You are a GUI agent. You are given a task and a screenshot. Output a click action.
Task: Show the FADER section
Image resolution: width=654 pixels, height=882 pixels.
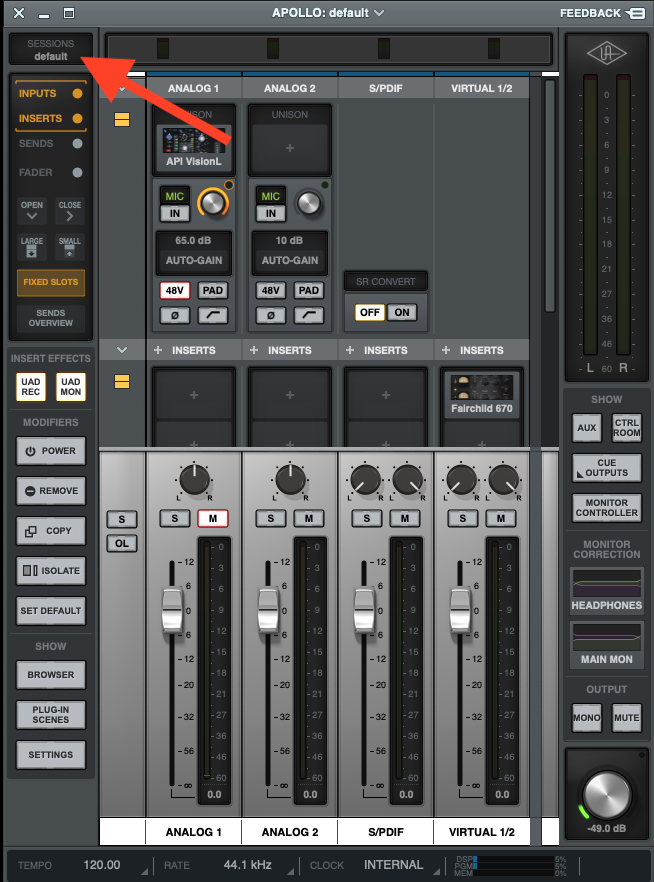tap(51, 172)
